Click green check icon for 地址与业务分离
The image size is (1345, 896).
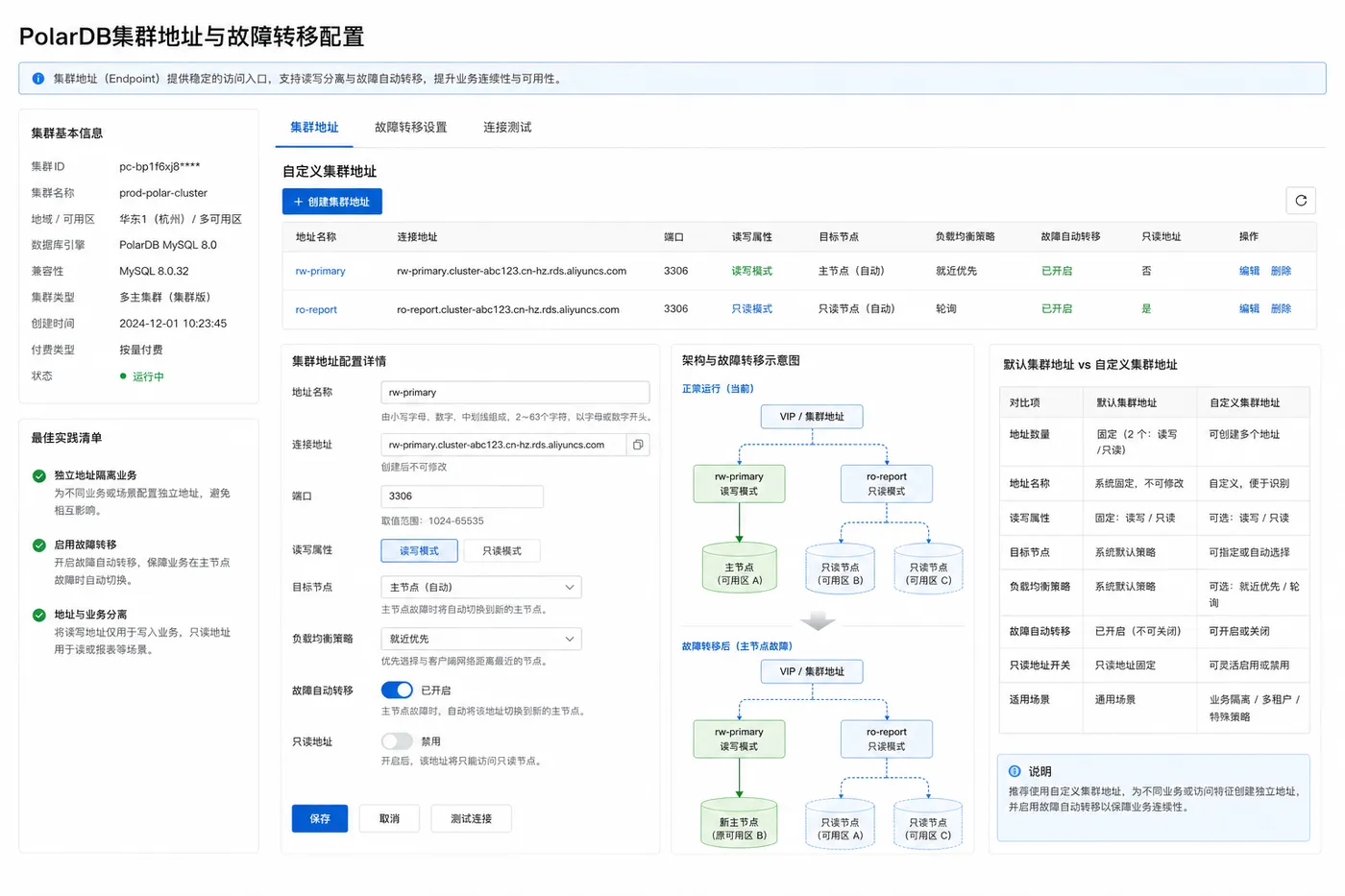click(39, 615)
